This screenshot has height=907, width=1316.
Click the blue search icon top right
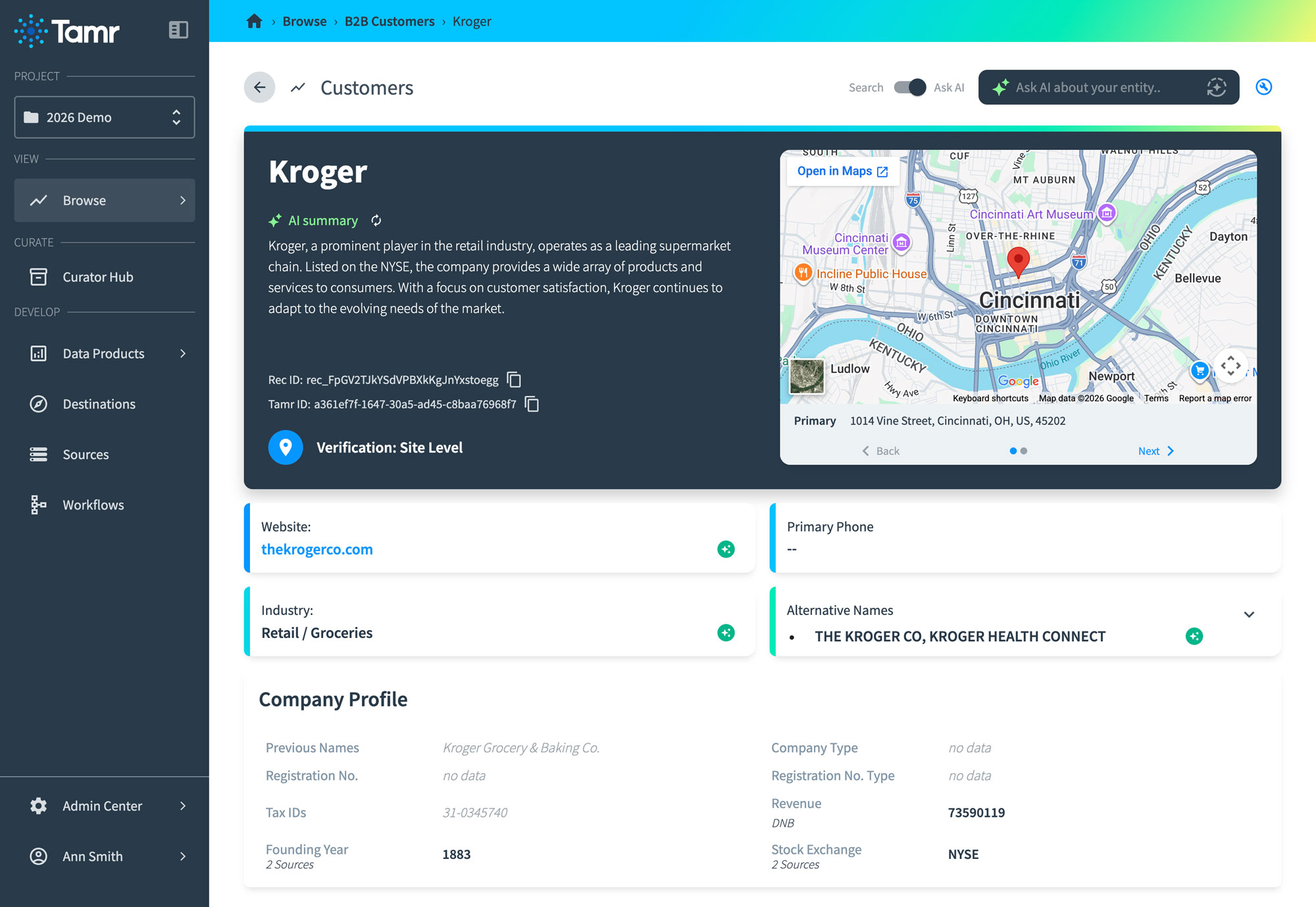click(x=1263, y=87)
